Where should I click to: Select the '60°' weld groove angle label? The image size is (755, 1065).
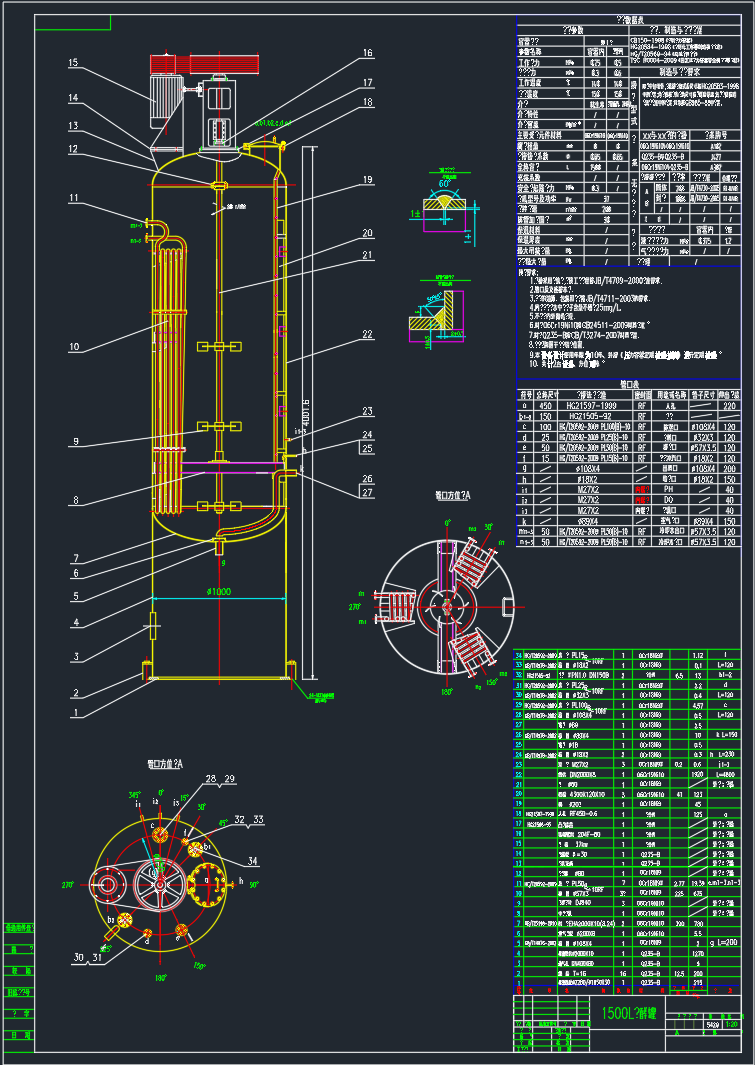445,184
